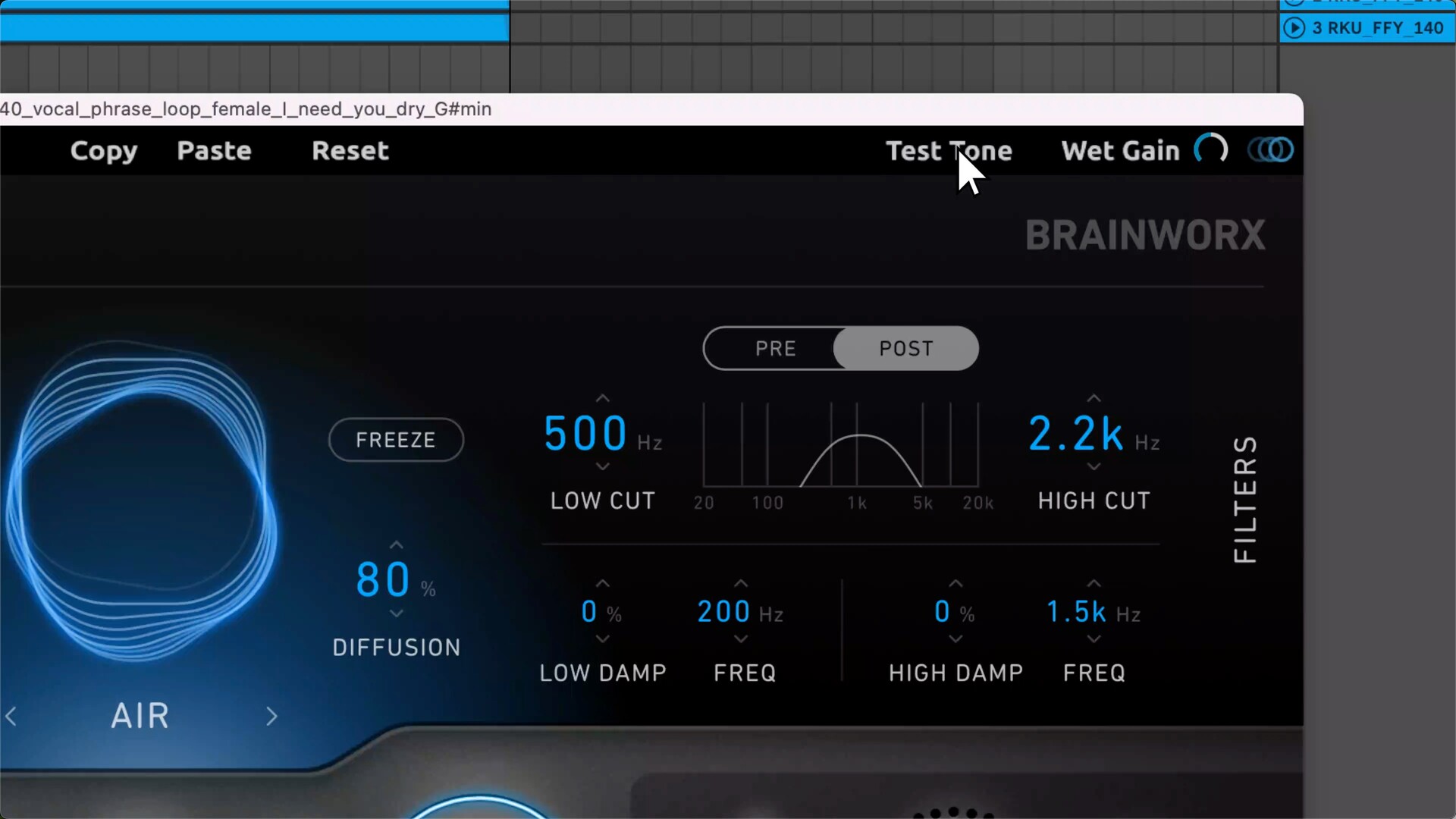This screenshot has height=819, width=1456.
Task: Click the blue audio clip in arrangement
Action: tap(254, 27)
